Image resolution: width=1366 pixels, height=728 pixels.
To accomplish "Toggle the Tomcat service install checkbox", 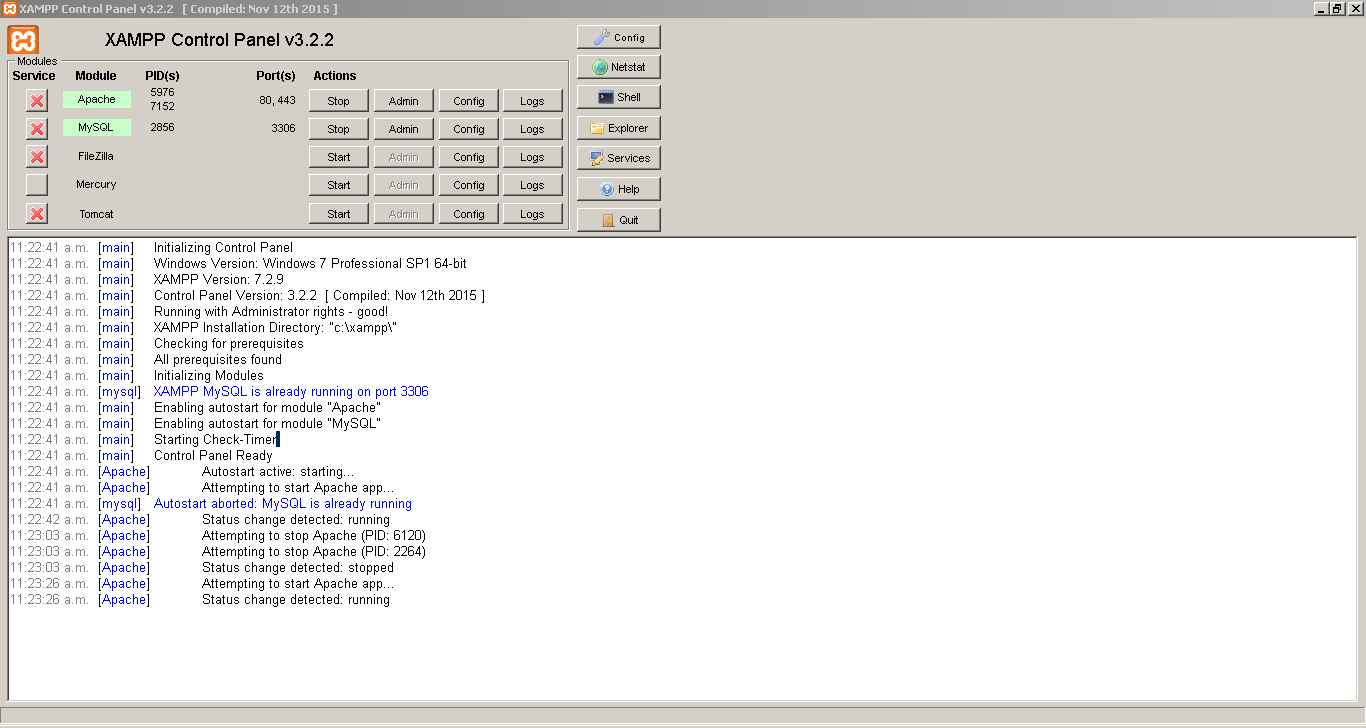I will pos(37,213).
